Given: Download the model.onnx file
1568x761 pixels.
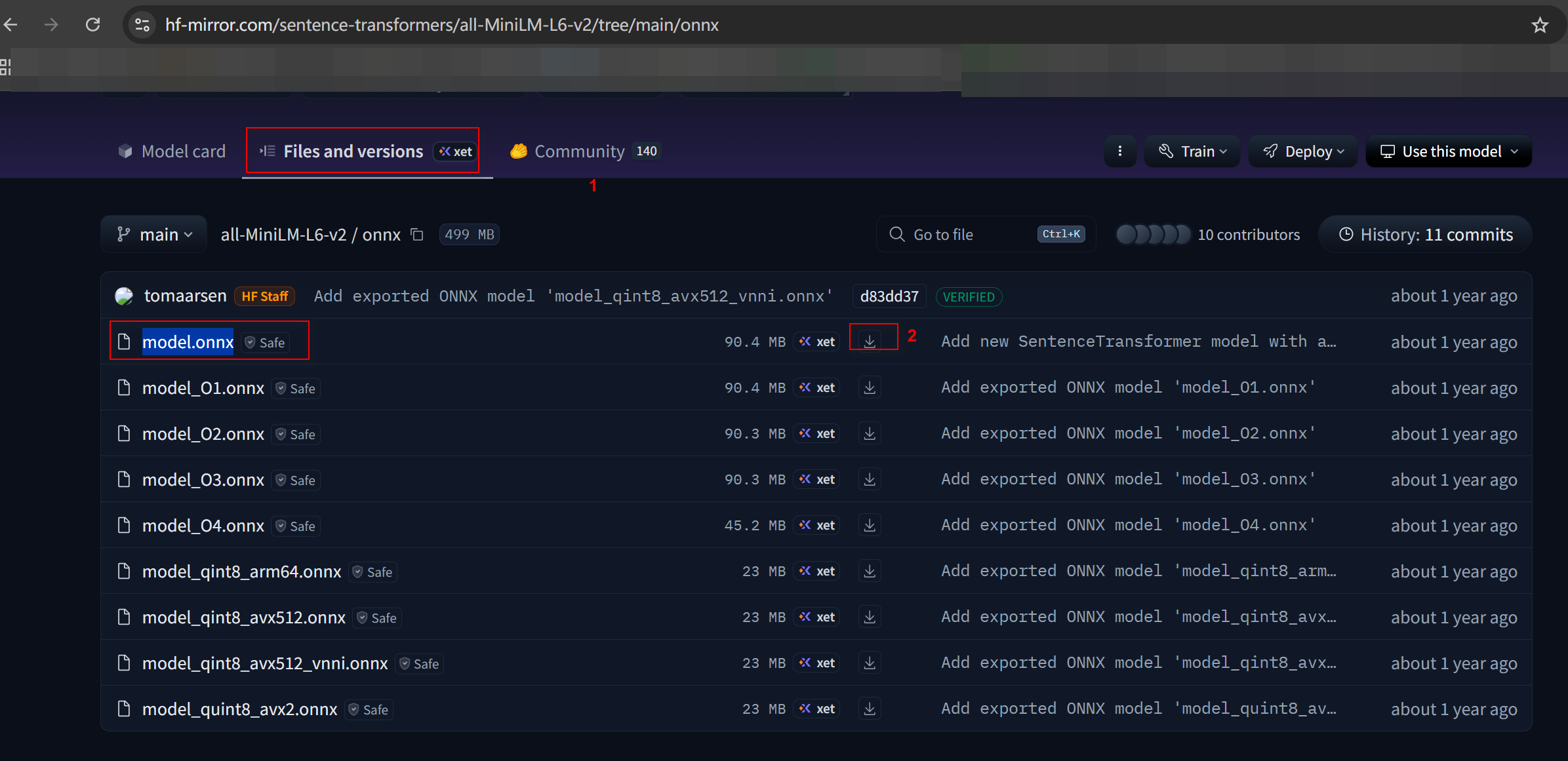Looking at the screenshot, I should tap(870, 341).
